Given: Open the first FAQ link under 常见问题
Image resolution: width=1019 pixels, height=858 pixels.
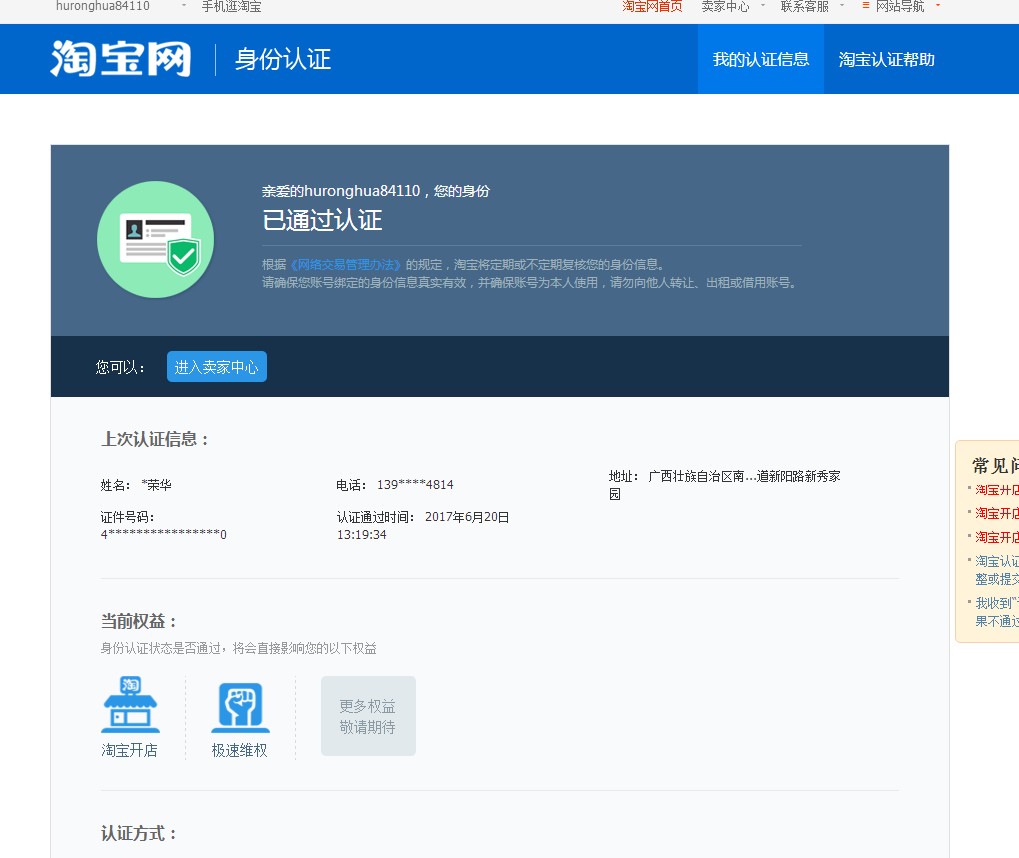Looking at the screenshot, I should [997, 489].
